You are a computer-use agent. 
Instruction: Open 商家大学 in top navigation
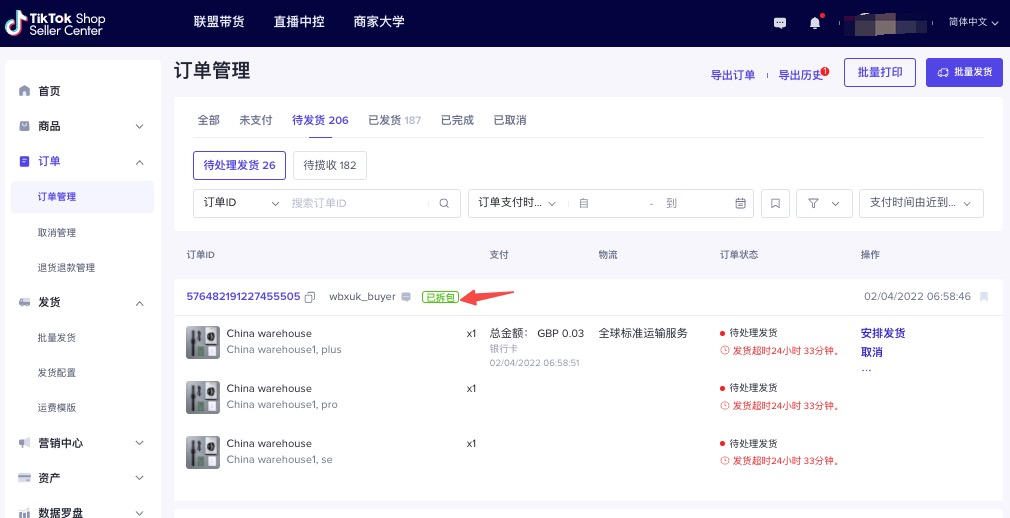(379, 22)
